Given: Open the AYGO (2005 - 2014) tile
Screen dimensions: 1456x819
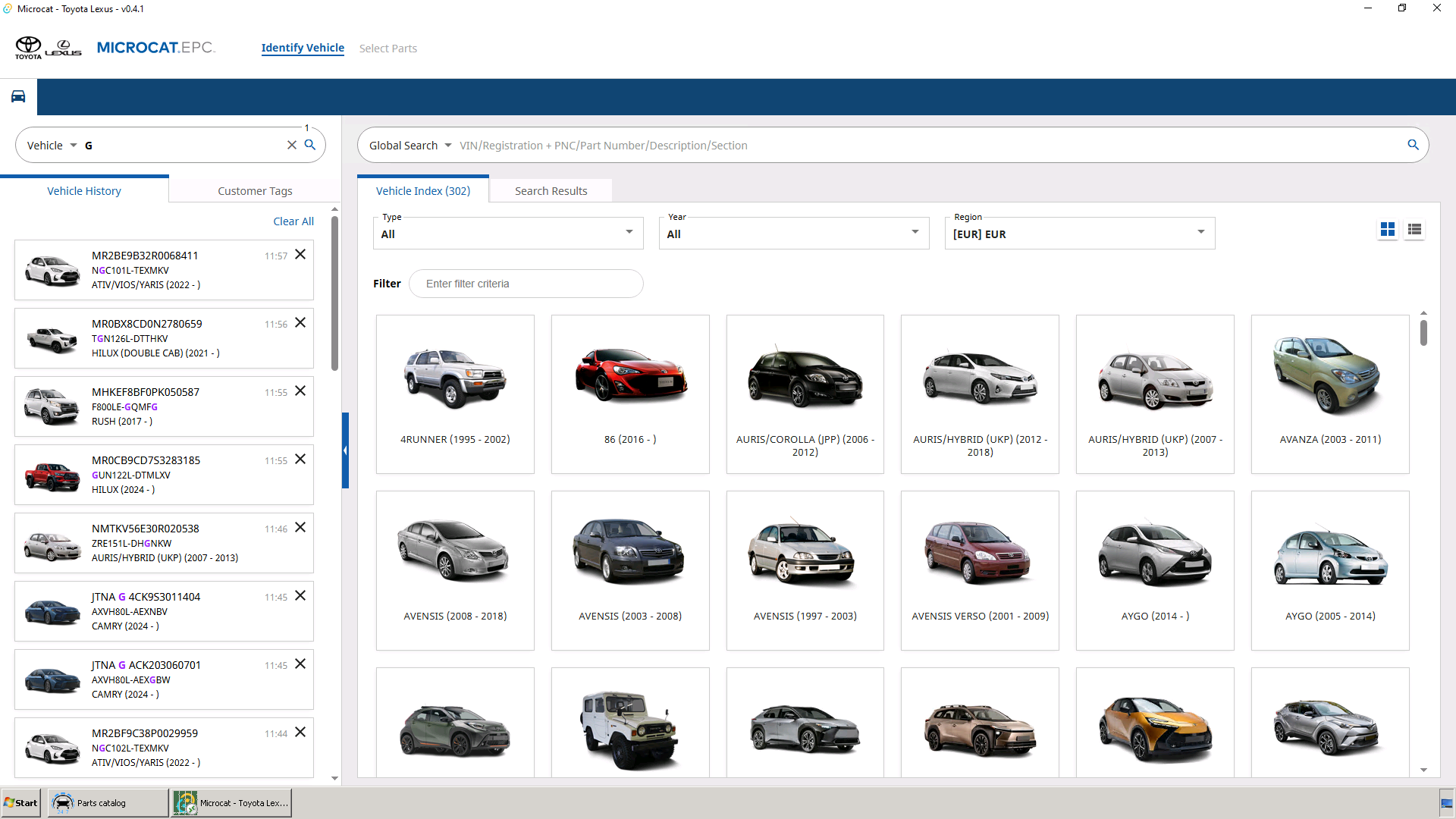Looking at the screenshot, I should (x=1330, y=570).
